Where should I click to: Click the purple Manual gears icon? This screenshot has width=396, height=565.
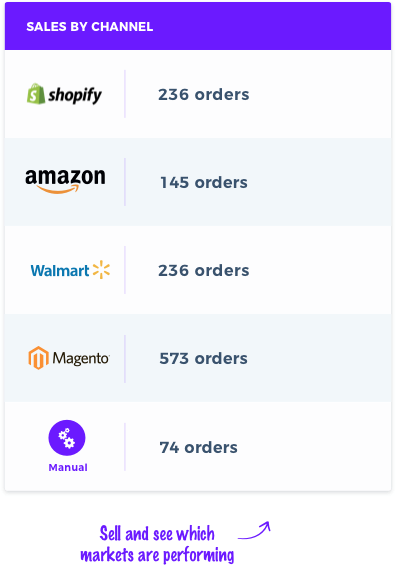coord(67,438)
